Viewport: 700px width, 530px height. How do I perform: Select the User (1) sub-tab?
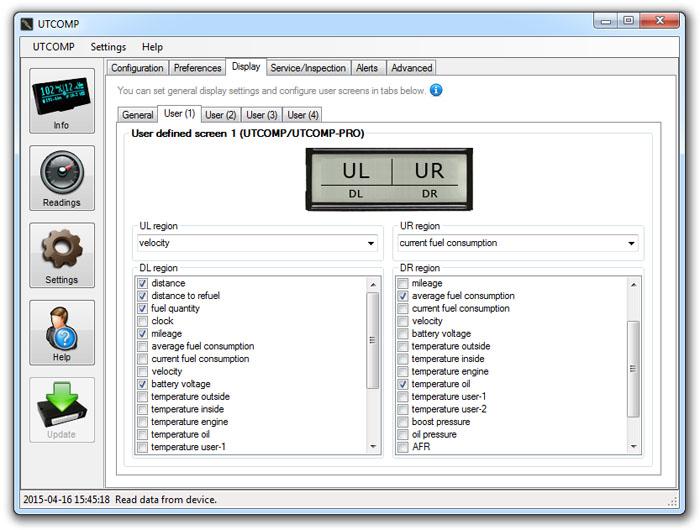[x=179, y=114]
